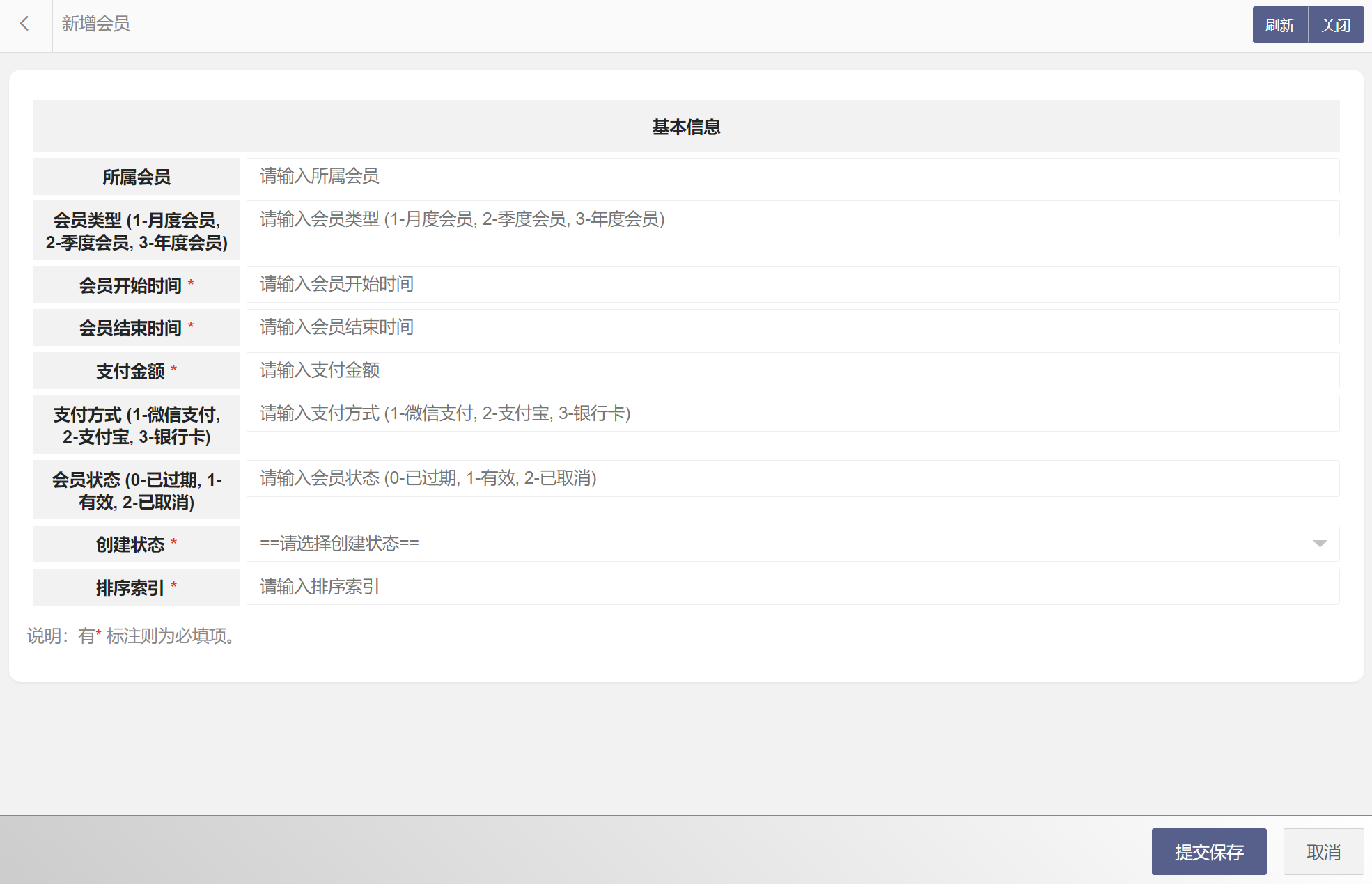Click the 会员结束时间 input field

pyautogui.click(x=793, y=327)
